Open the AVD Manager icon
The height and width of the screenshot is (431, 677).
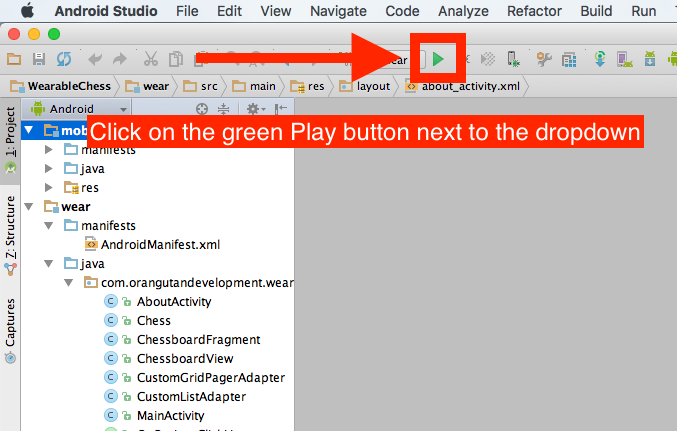[x=625, y=59]
